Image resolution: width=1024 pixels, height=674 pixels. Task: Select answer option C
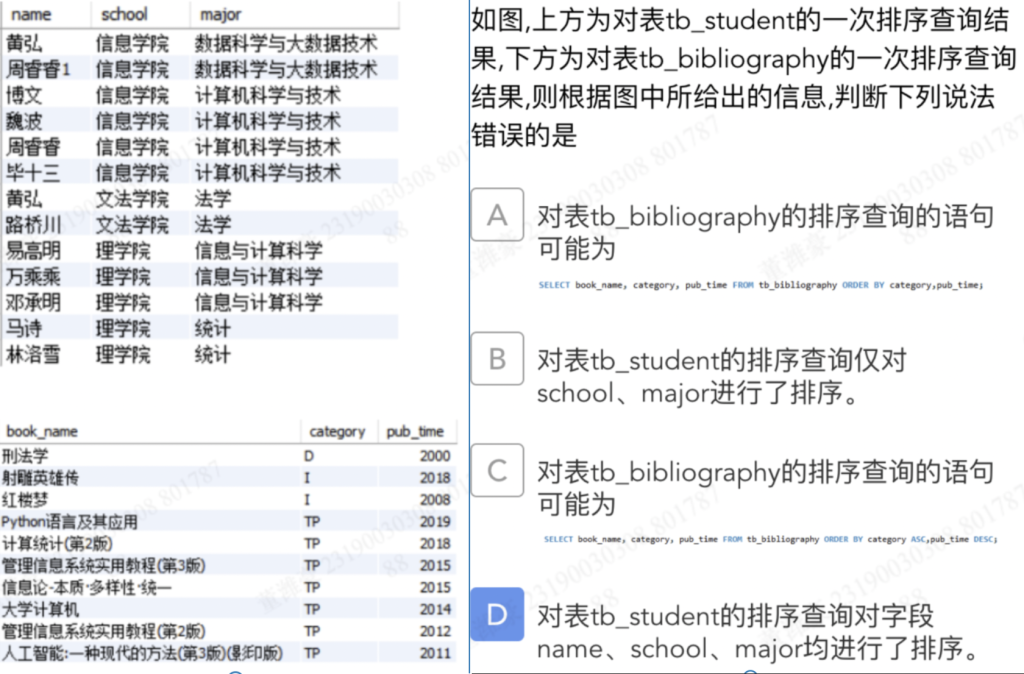[x=497, y=471]
